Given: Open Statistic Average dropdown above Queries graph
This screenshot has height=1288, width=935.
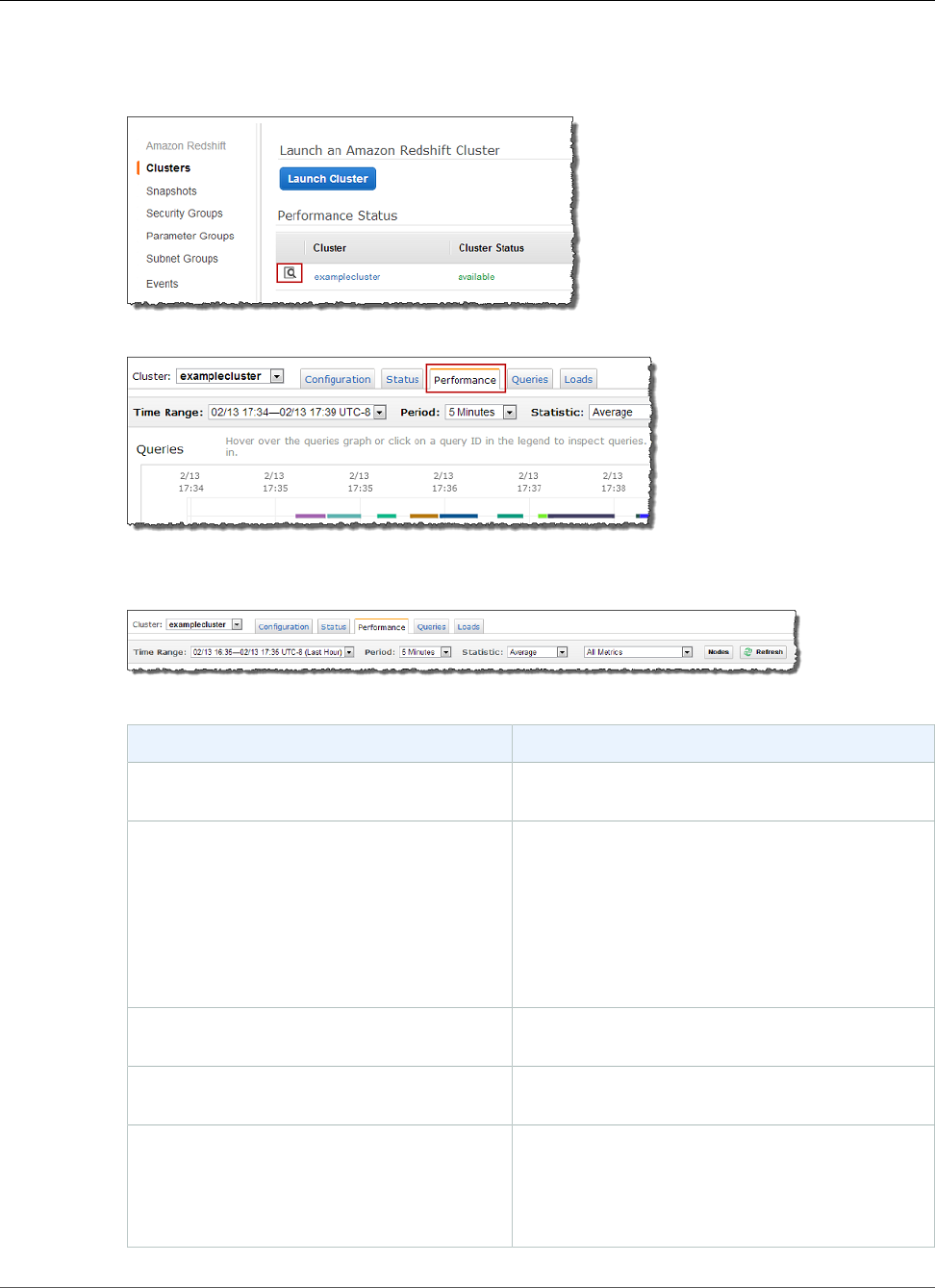Looking at the screenshot, I should [x=619, y=412].
